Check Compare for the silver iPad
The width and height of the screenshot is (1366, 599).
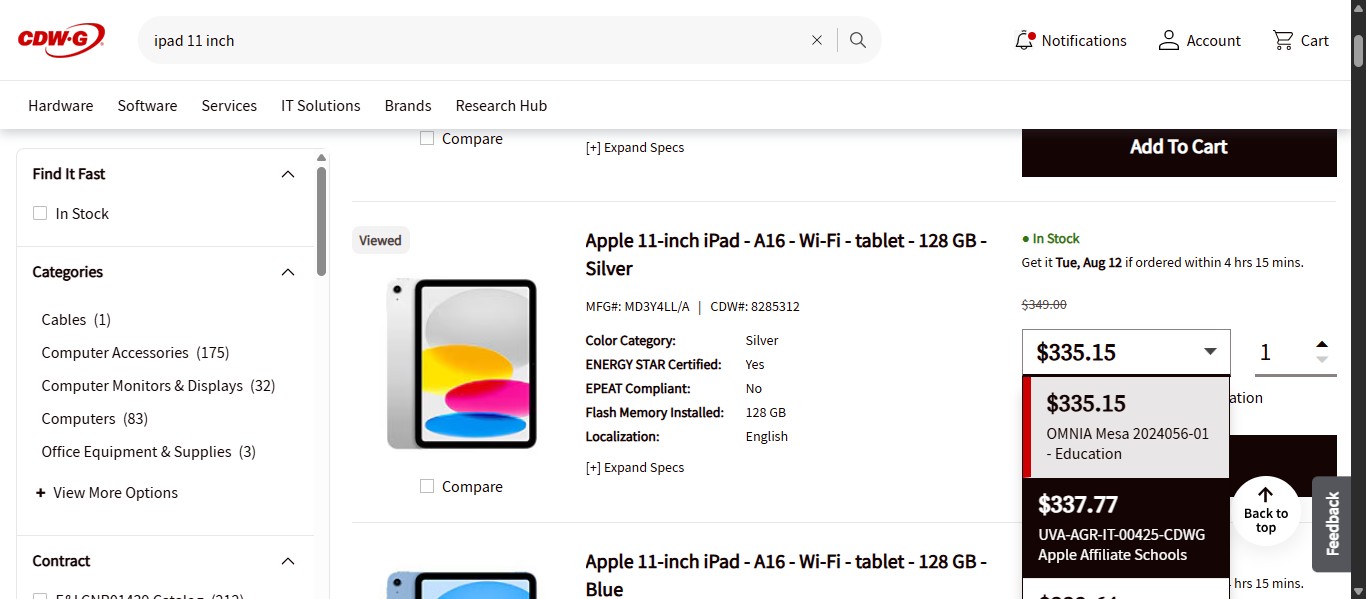click(x=427, y=486)
